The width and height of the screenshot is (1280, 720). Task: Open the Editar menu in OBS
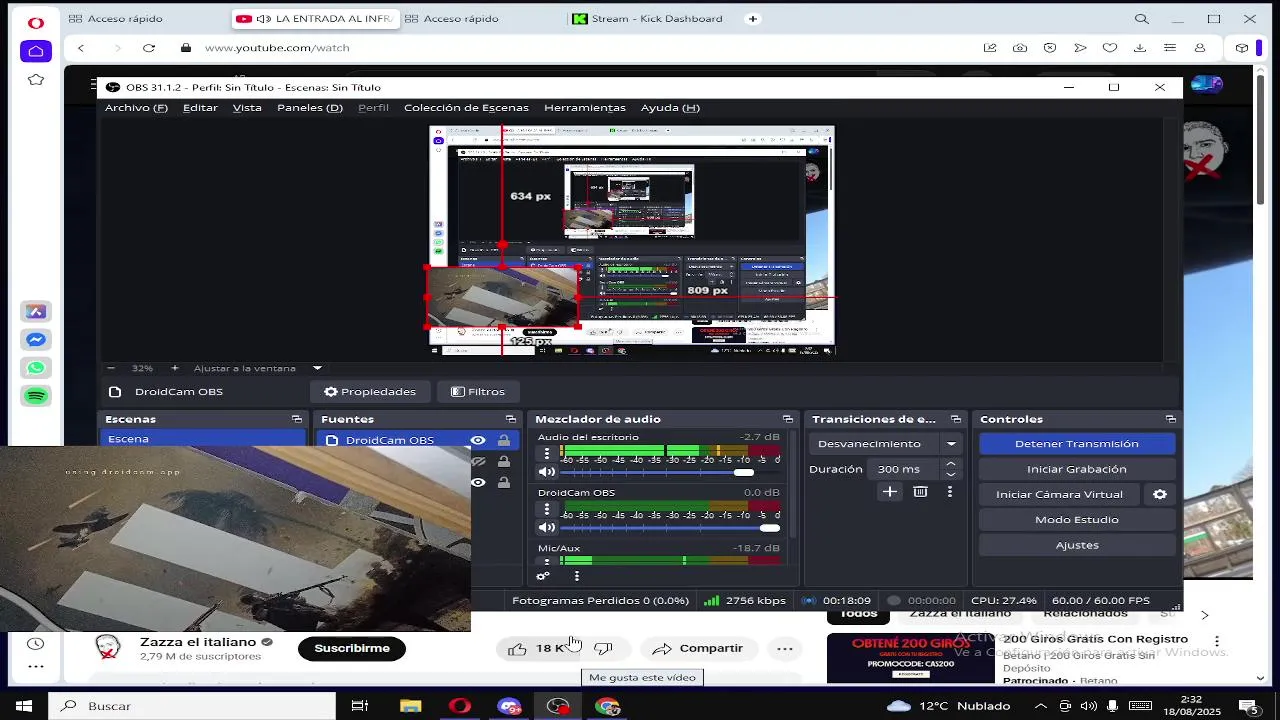click(x=200, y=108)
